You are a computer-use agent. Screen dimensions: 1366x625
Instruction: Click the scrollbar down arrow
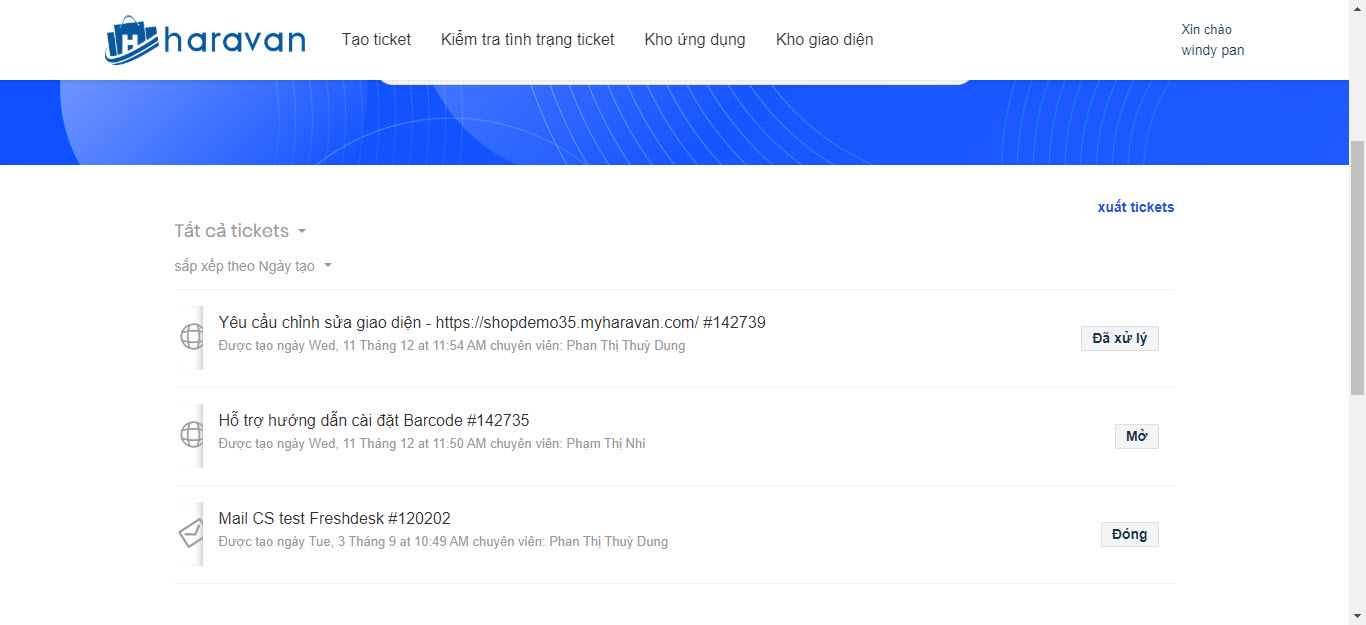1357,616
